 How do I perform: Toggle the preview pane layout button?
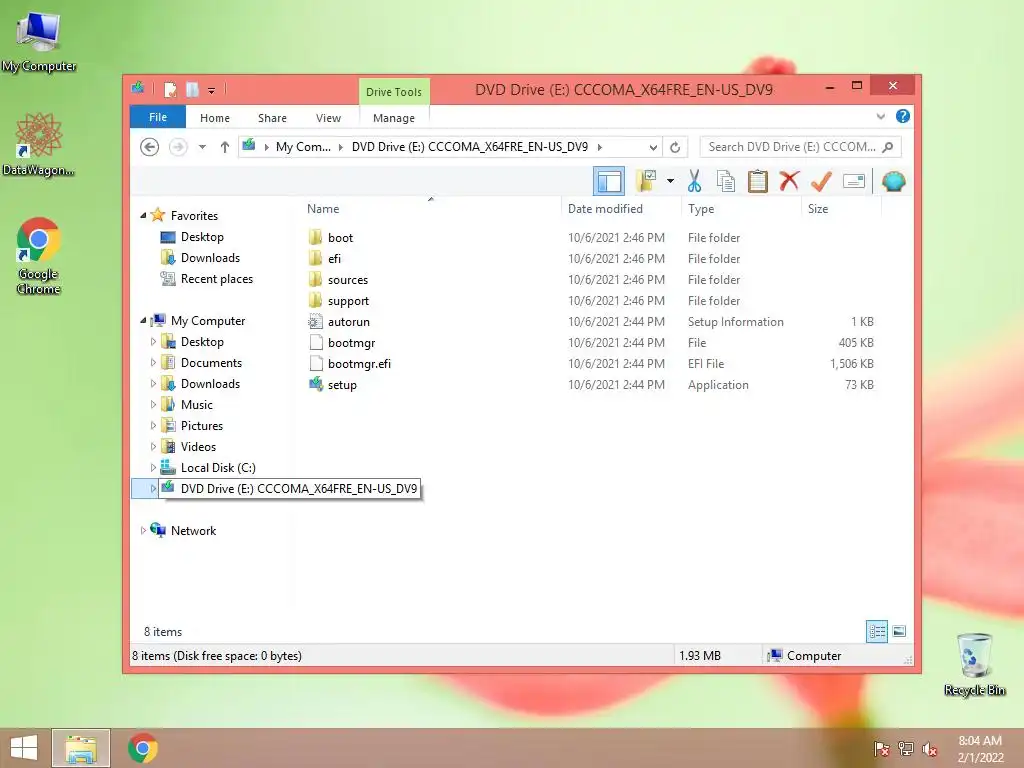point(609,181)
